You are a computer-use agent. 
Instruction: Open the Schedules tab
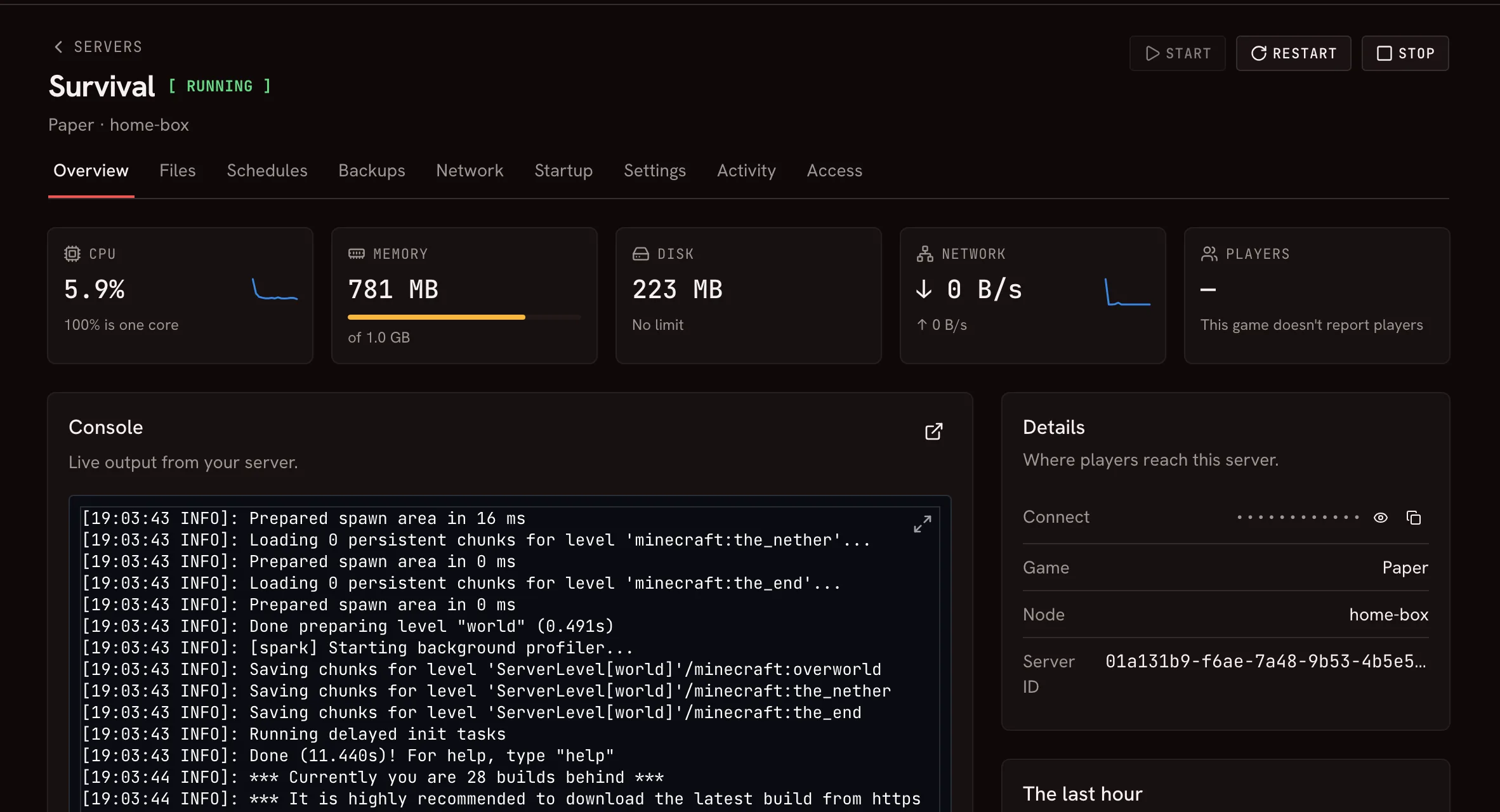point(267,171)
